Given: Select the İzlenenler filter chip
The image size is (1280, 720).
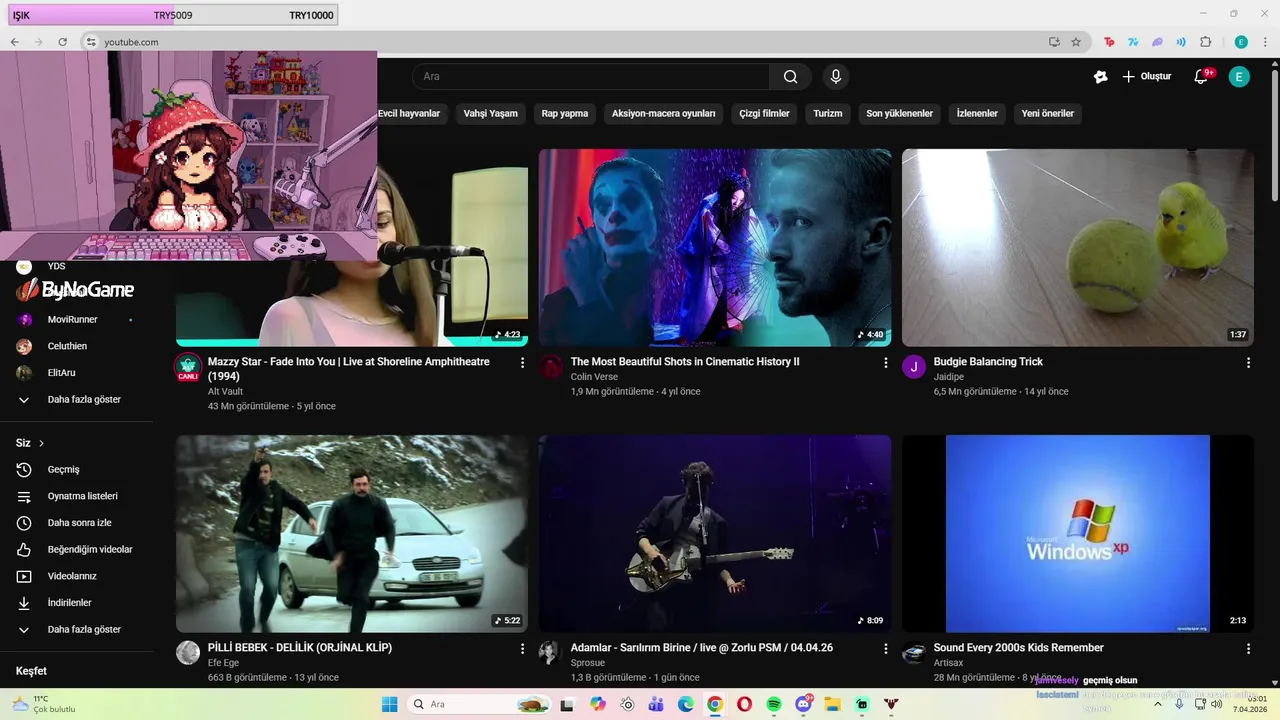Looking at the screenshot, I should pyautogui.click(x=977, y=114).
